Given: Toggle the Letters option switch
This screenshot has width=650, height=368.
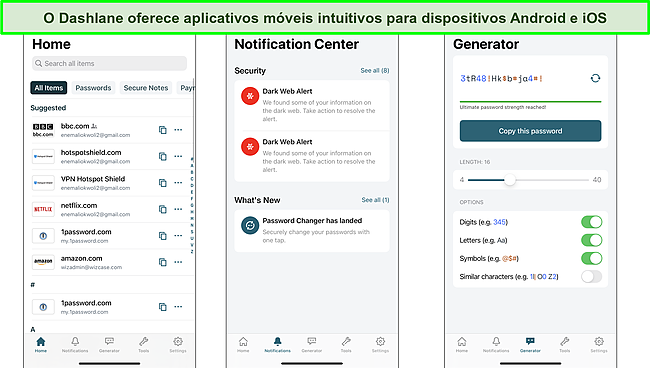Looking at the screenshot, I should [592, 240].
